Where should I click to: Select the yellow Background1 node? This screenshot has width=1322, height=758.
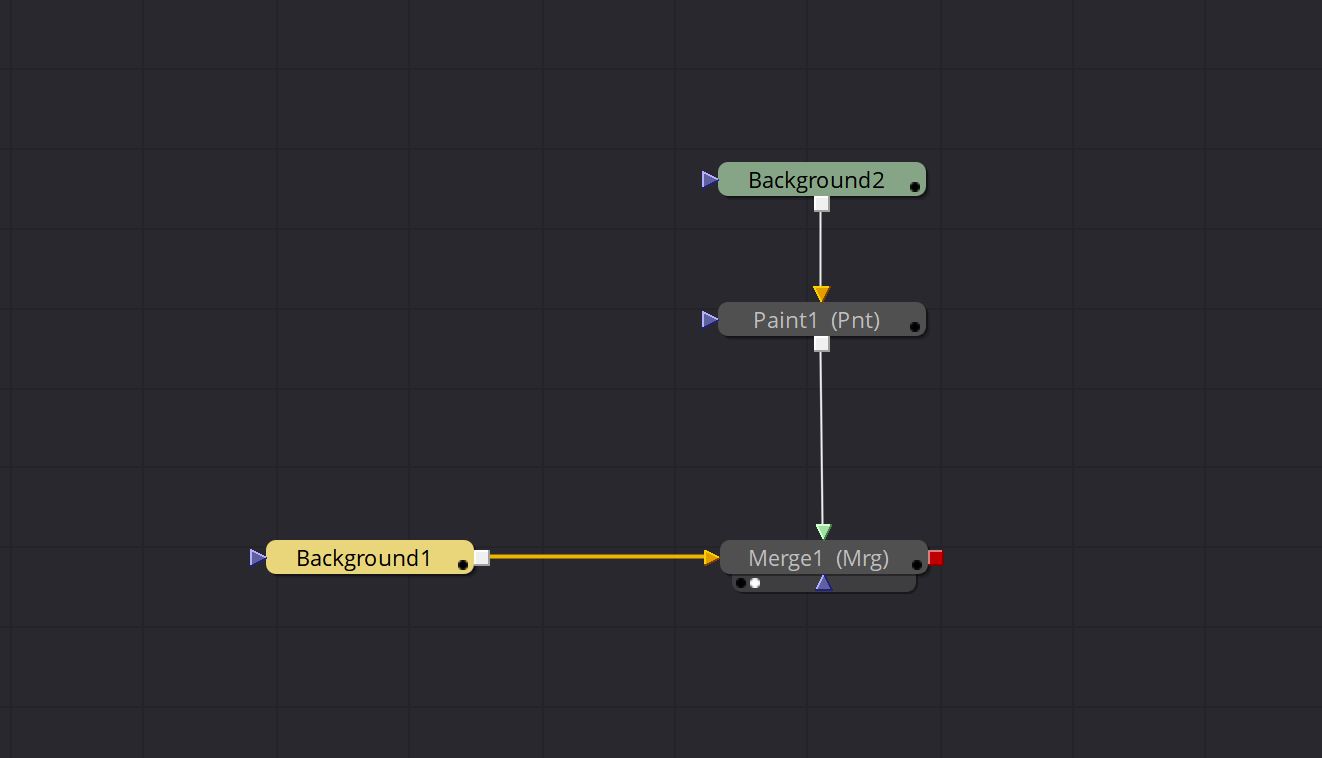pyautogui.click(x=370, y=557)
